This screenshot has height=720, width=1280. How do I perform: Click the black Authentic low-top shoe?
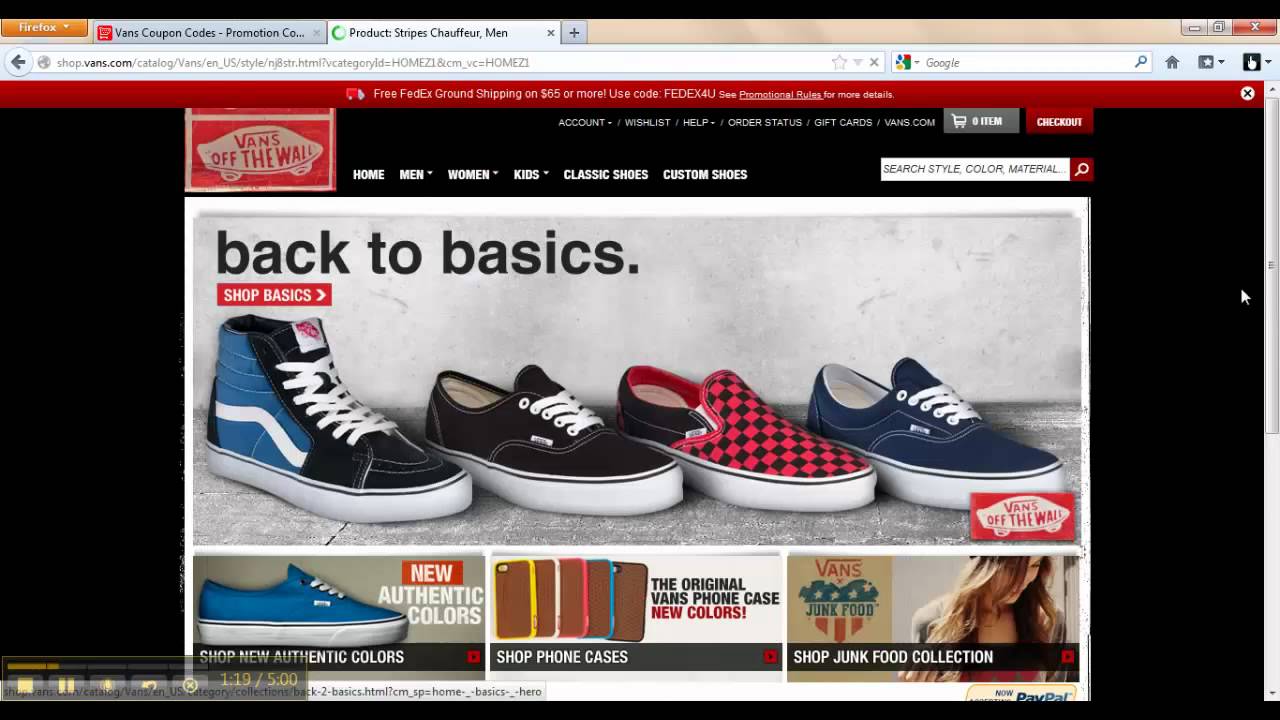[552, 440]
